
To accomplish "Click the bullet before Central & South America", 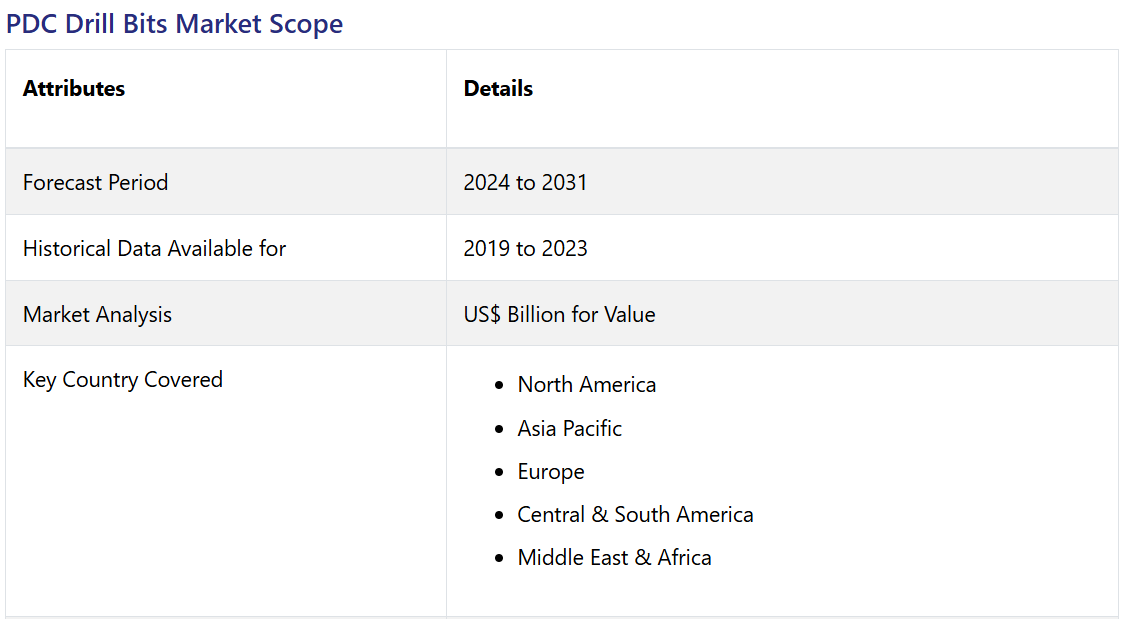I will point(499,516).
